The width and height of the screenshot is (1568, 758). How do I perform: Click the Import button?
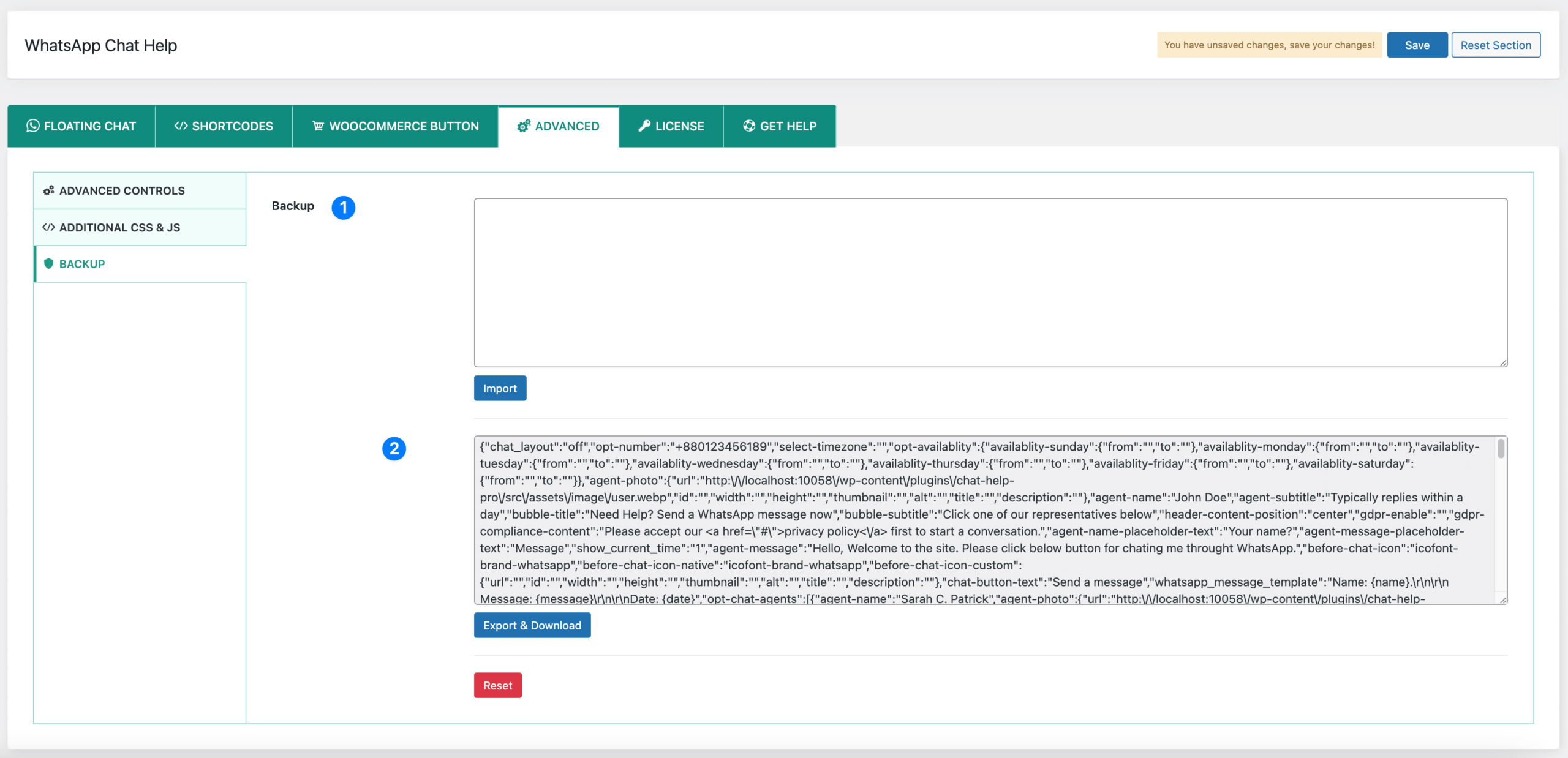point(500,388)
